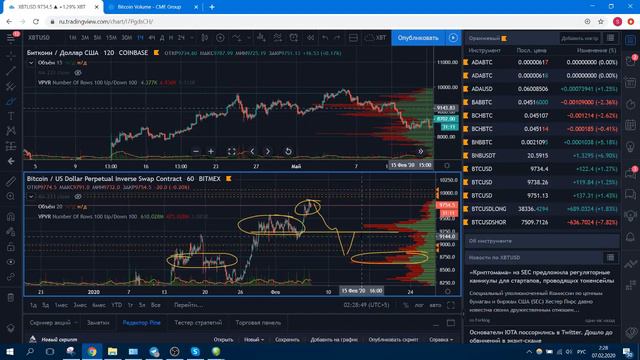Click the play icon beside Опубликовать
Viewport: 640px width, 360px height.
(x=453, y=38)
